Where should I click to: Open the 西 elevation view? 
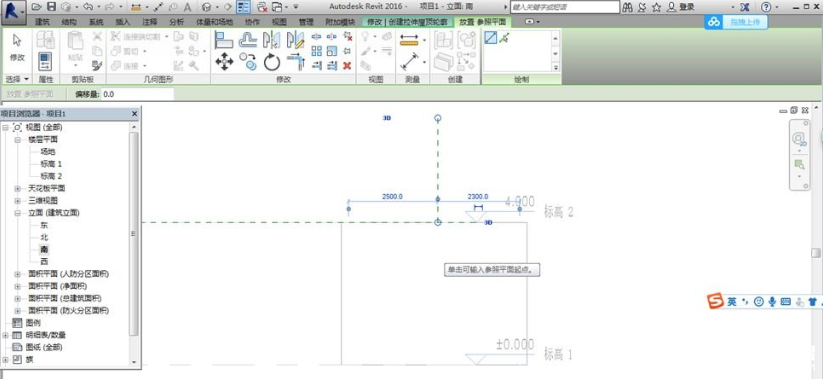point(44,261)
